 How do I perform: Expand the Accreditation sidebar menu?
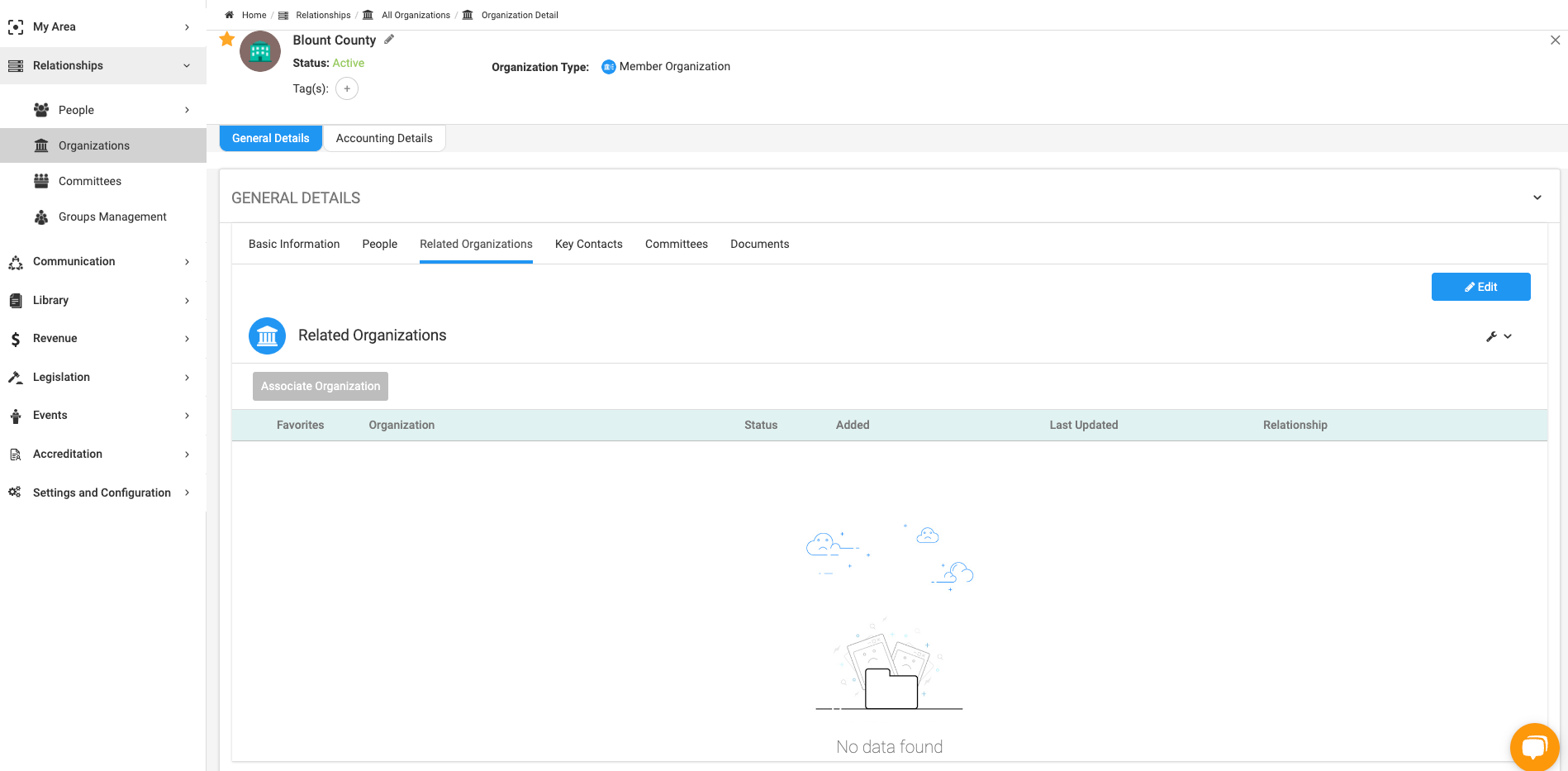click(x=103, y=454)
